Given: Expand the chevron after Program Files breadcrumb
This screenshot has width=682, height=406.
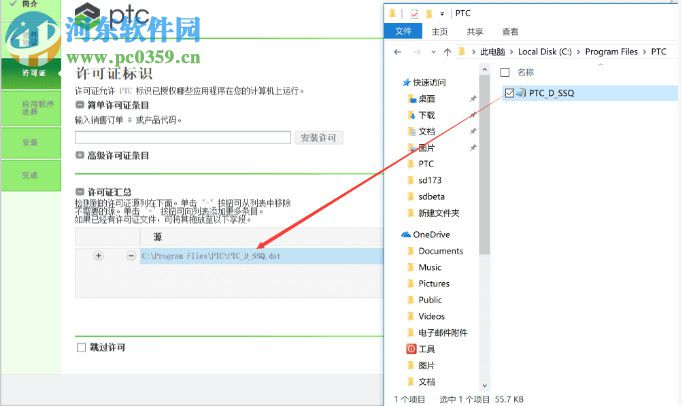Looking at the screenshot, I should 644,52.
